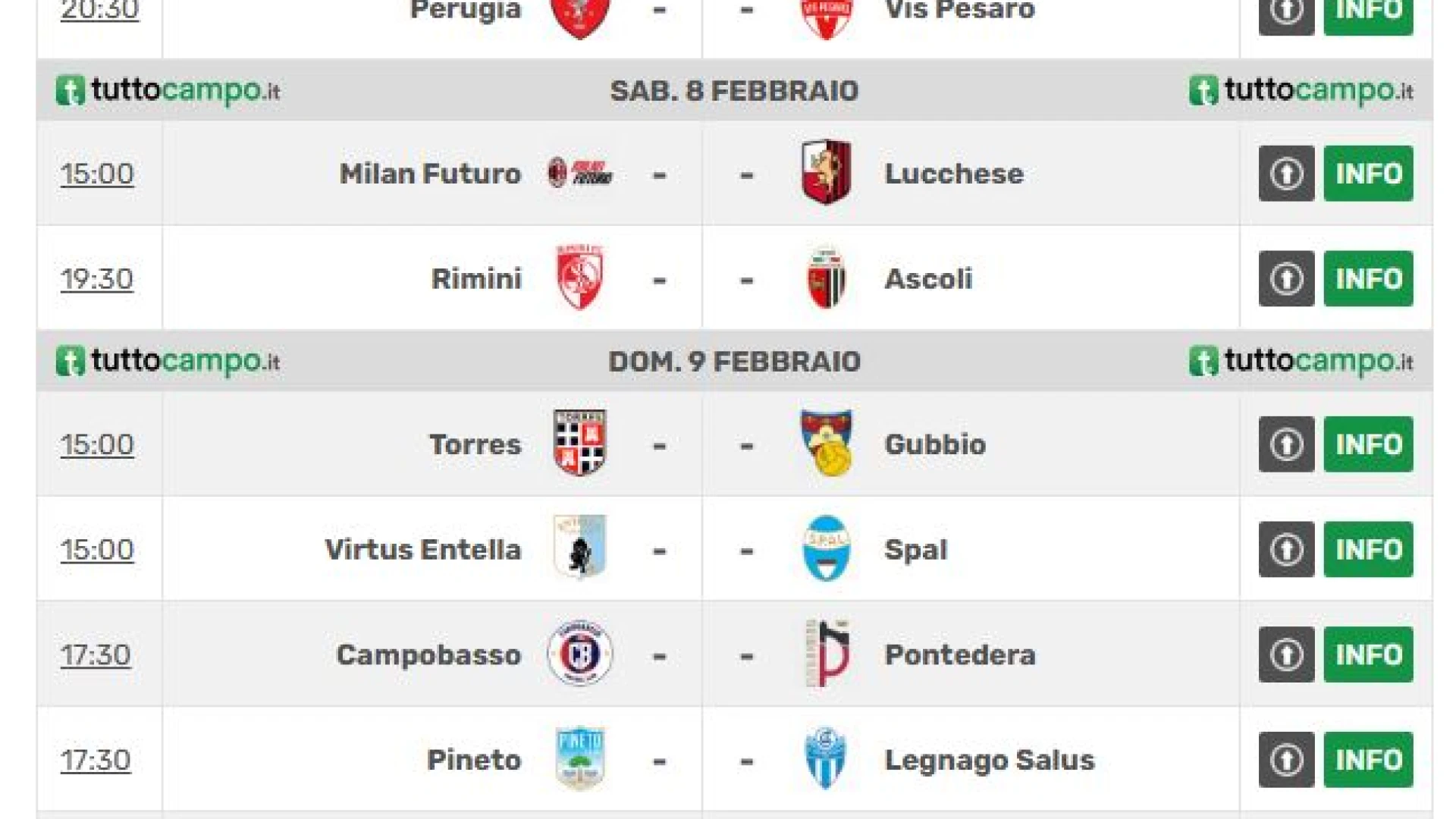Open INFO for Pineto vs Legnago Salus

pos(1368,760)
